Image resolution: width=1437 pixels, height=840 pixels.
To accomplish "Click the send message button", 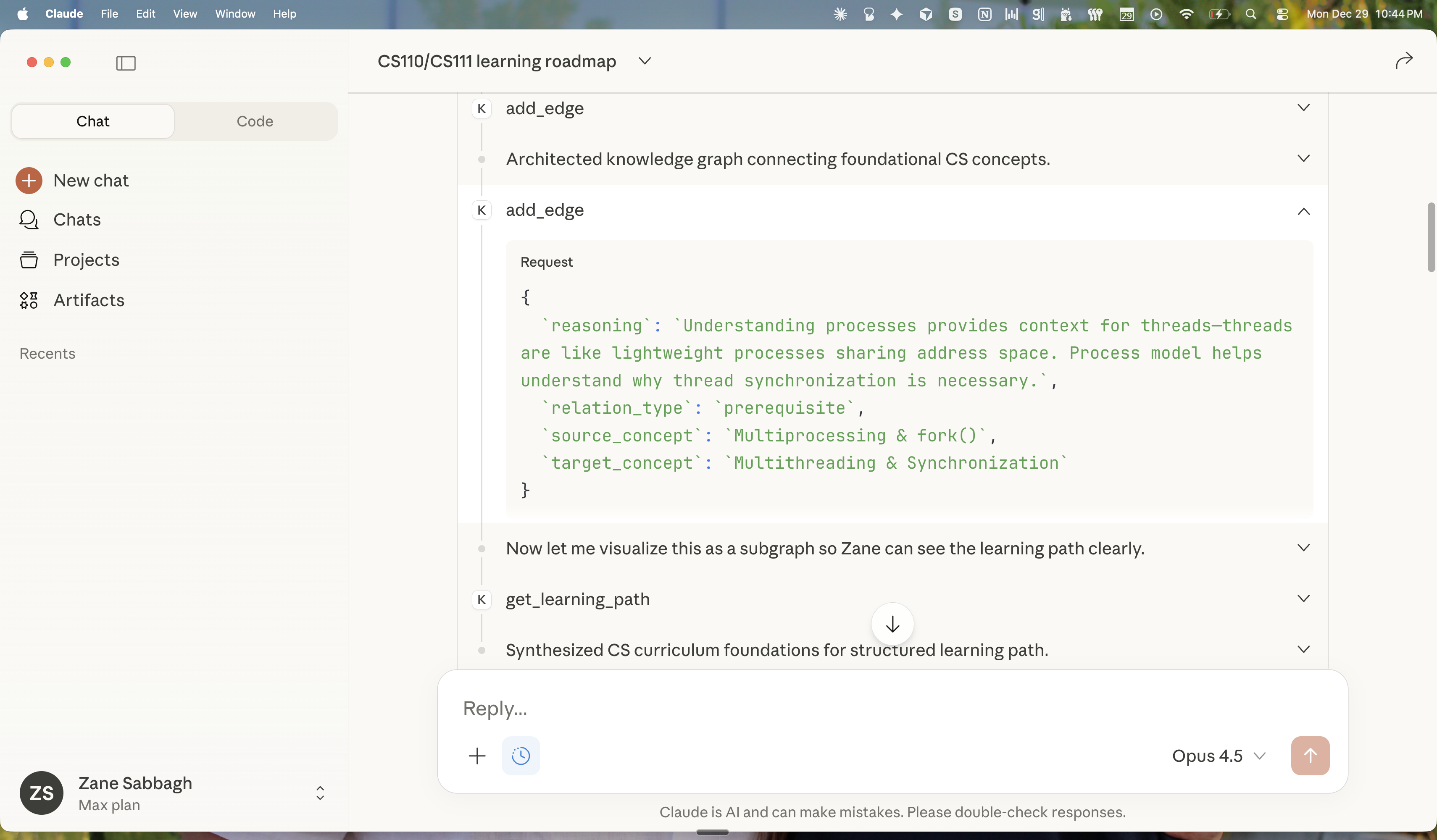I will (x=1310, y=756).
